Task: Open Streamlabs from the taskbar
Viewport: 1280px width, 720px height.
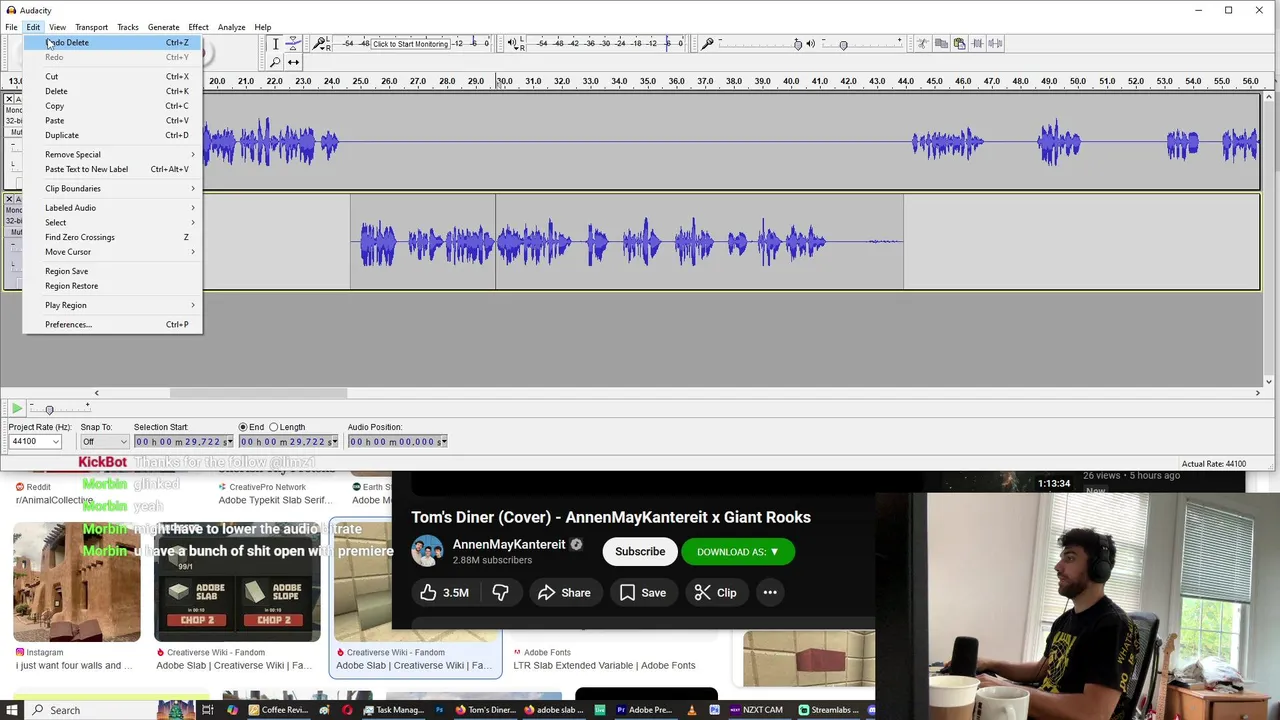Action: pos(830,710)
